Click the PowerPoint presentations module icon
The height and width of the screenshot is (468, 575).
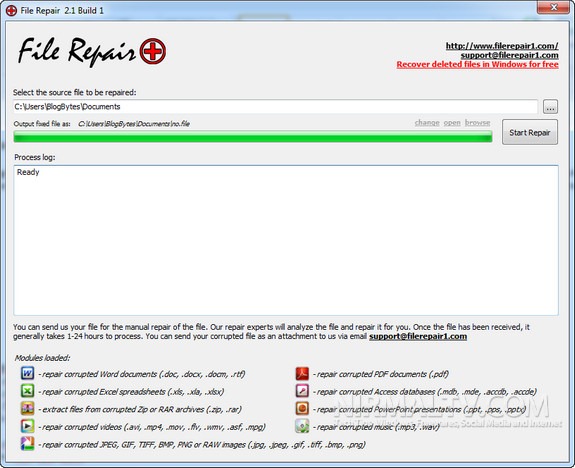[302, 409]
